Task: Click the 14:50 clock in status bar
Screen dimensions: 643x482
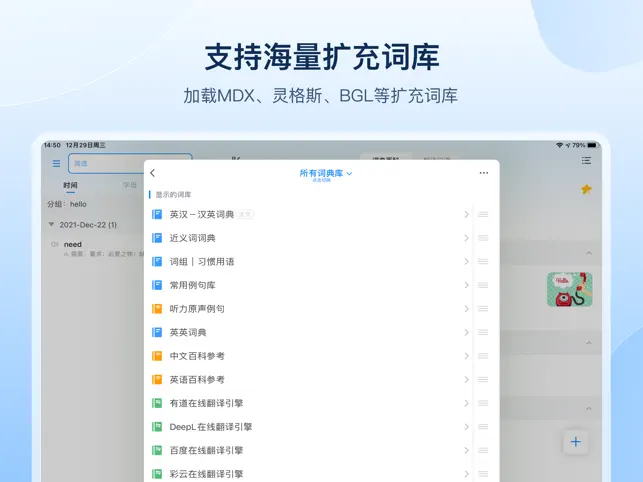Action: [x=52, y=145]
